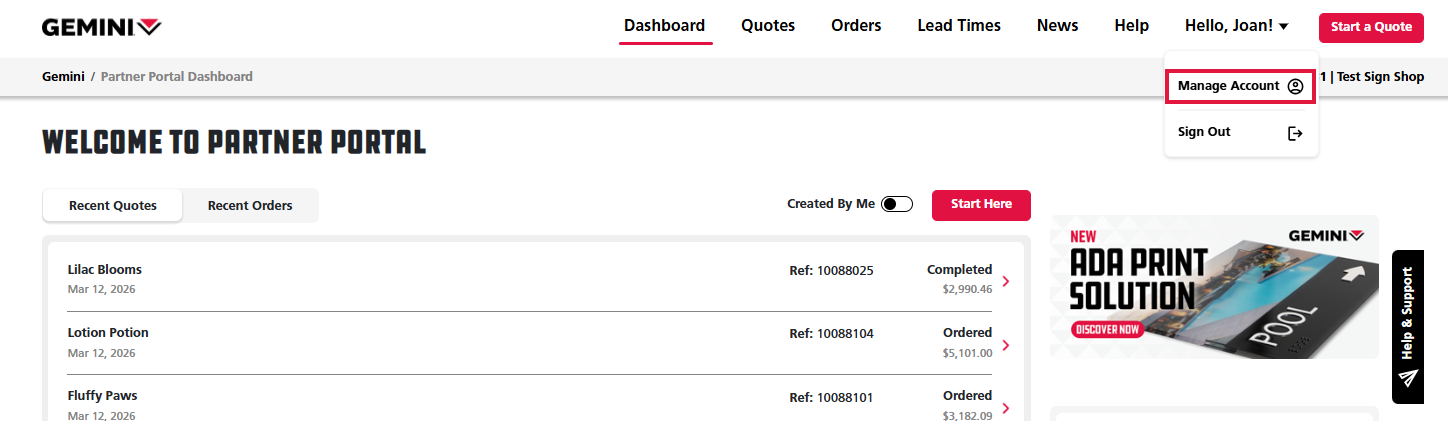Toggle the Created By Me switch
This screenshot has height=421, width=1448.
[896, 204]
